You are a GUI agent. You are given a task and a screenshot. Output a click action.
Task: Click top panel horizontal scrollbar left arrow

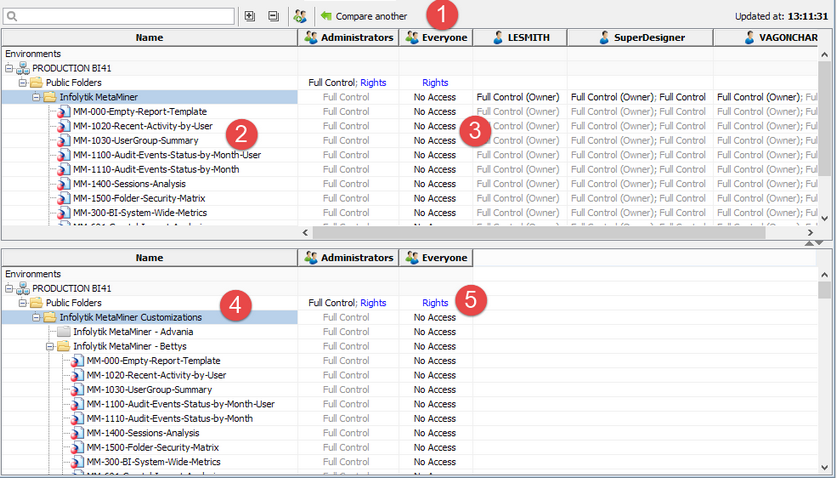coord(305,233)
